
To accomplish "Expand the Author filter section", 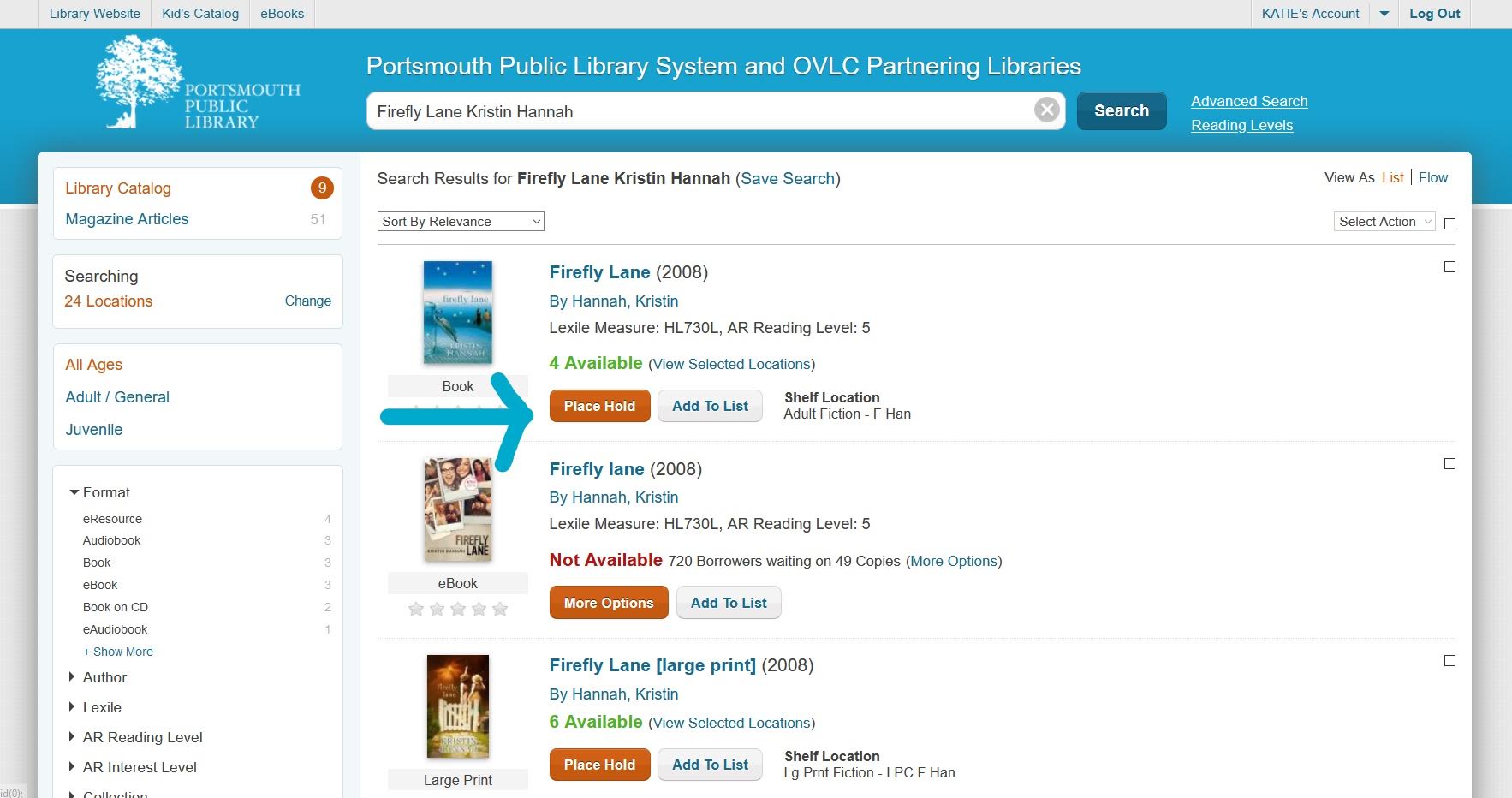I will coord(104,677).
